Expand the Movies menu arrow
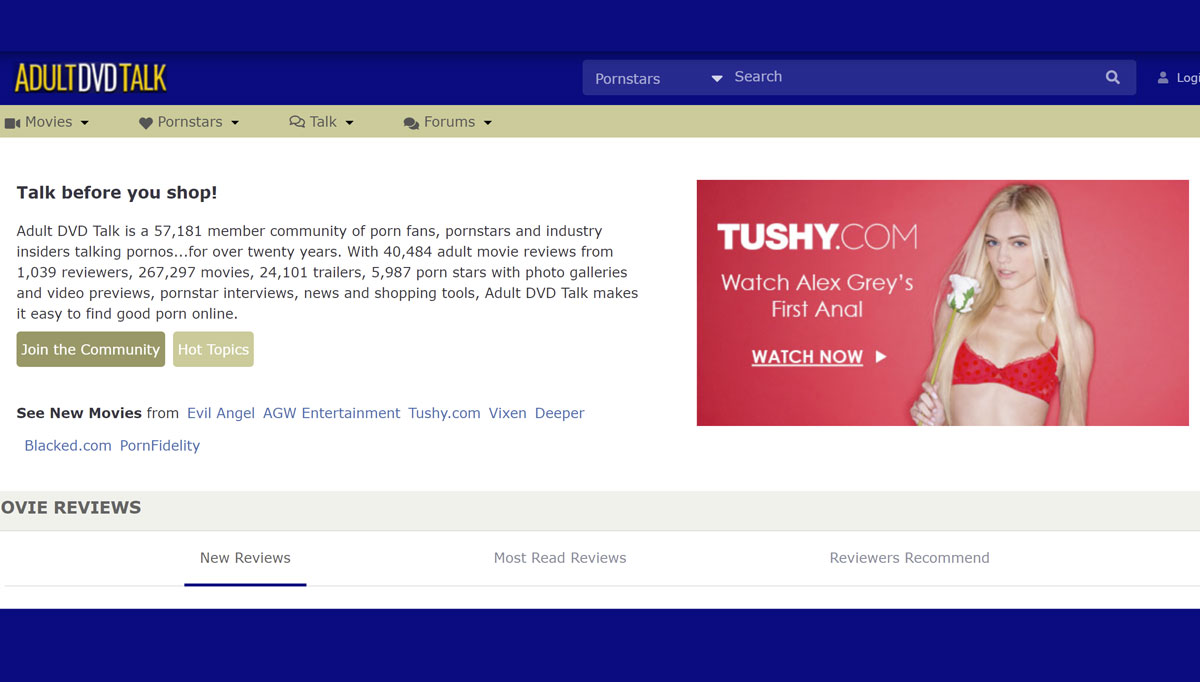This screenshot has height=682, width=1200. pyautogui.click(x=85, y=123)
